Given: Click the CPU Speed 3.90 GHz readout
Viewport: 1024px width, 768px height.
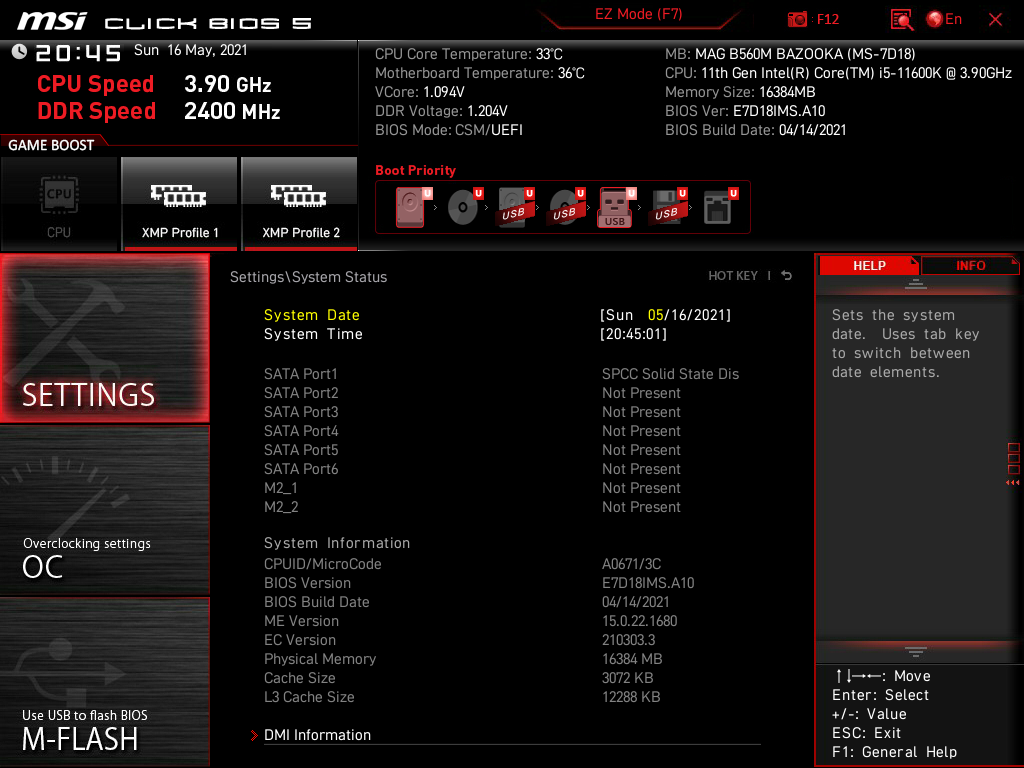Looking at the screenshot, I should 154,84.
